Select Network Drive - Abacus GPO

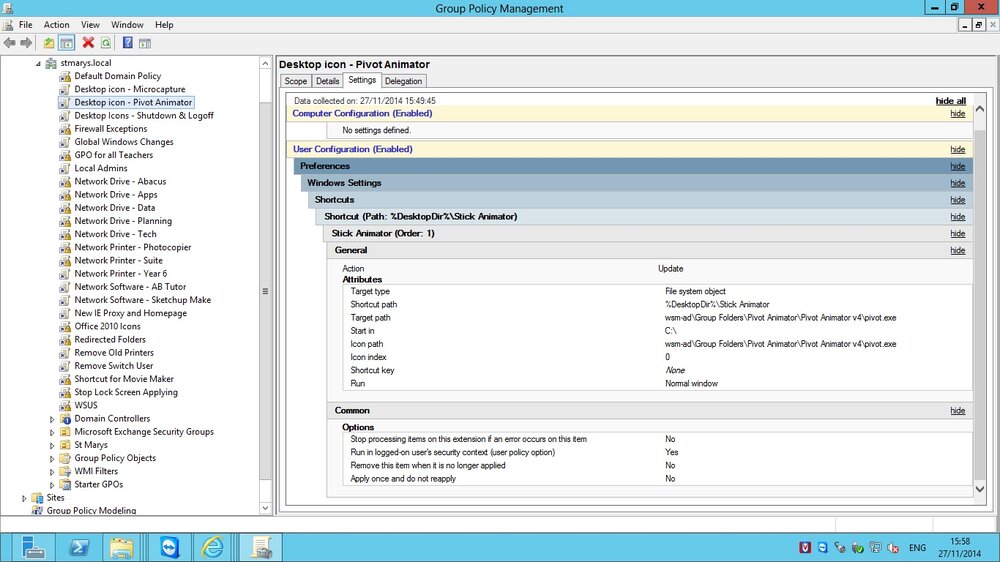coord(120,182)
